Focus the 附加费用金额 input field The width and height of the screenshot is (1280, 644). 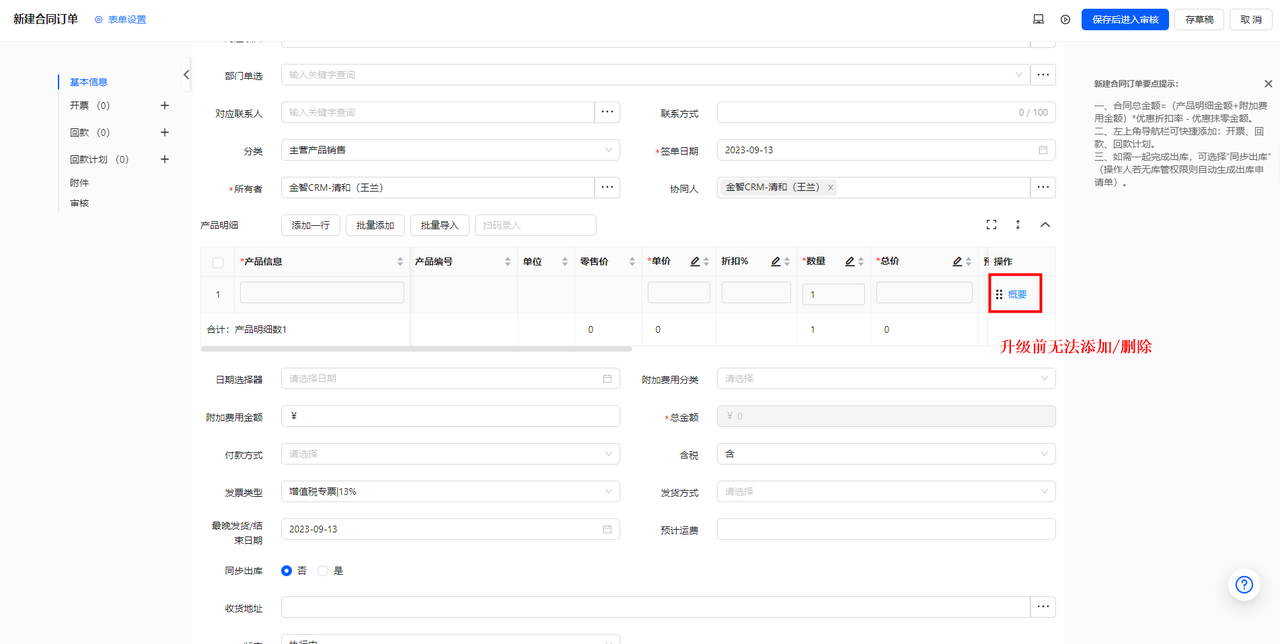pyautogui.click(x=450, y=416)
